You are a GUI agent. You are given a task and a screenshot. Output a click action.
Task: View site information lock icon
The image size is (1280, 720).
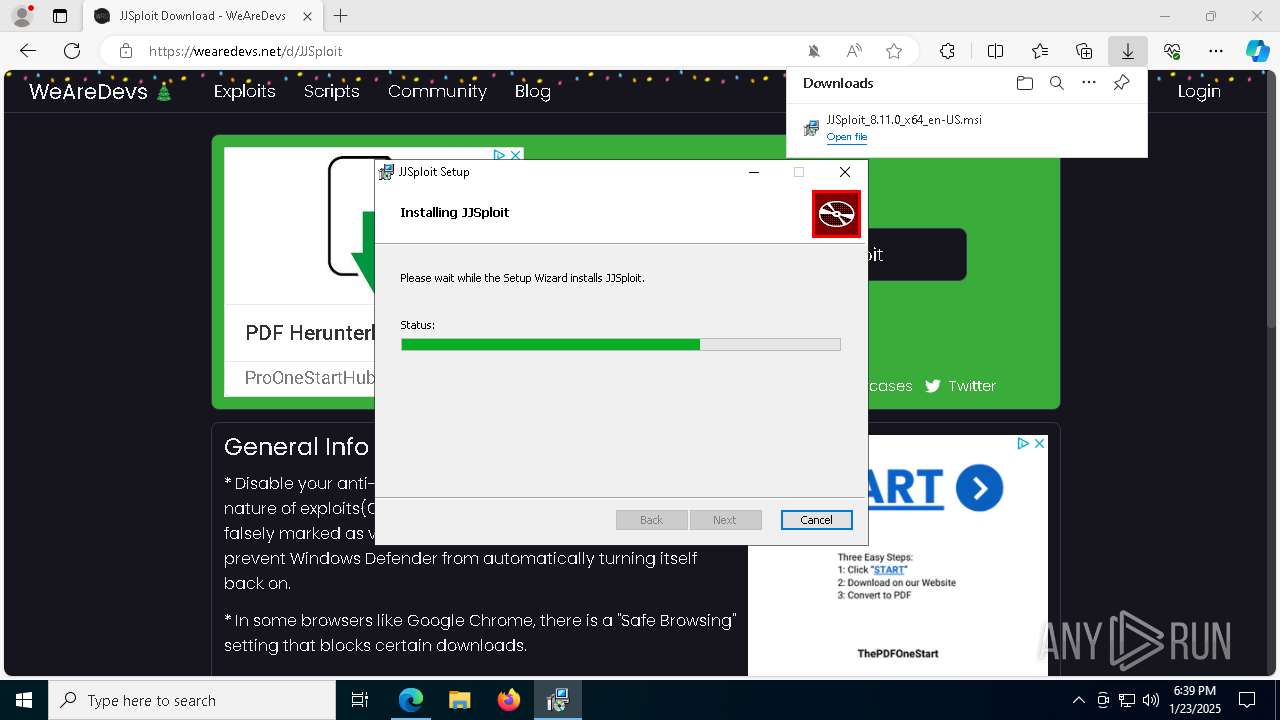[126, 51]
